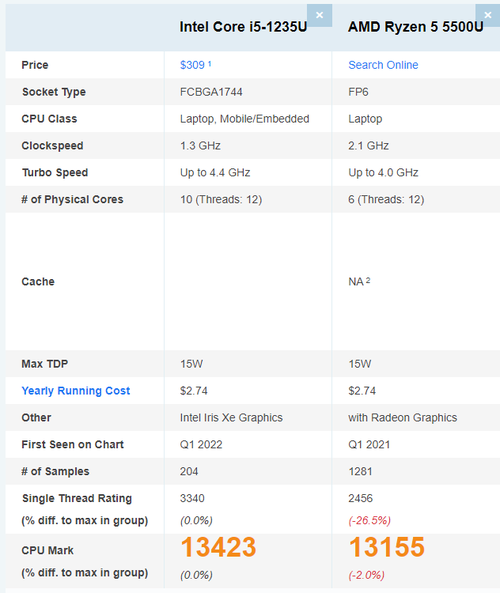Remove AMD Ryzen 5 5500U column
The image size is (500, 593).
point(488,15)
